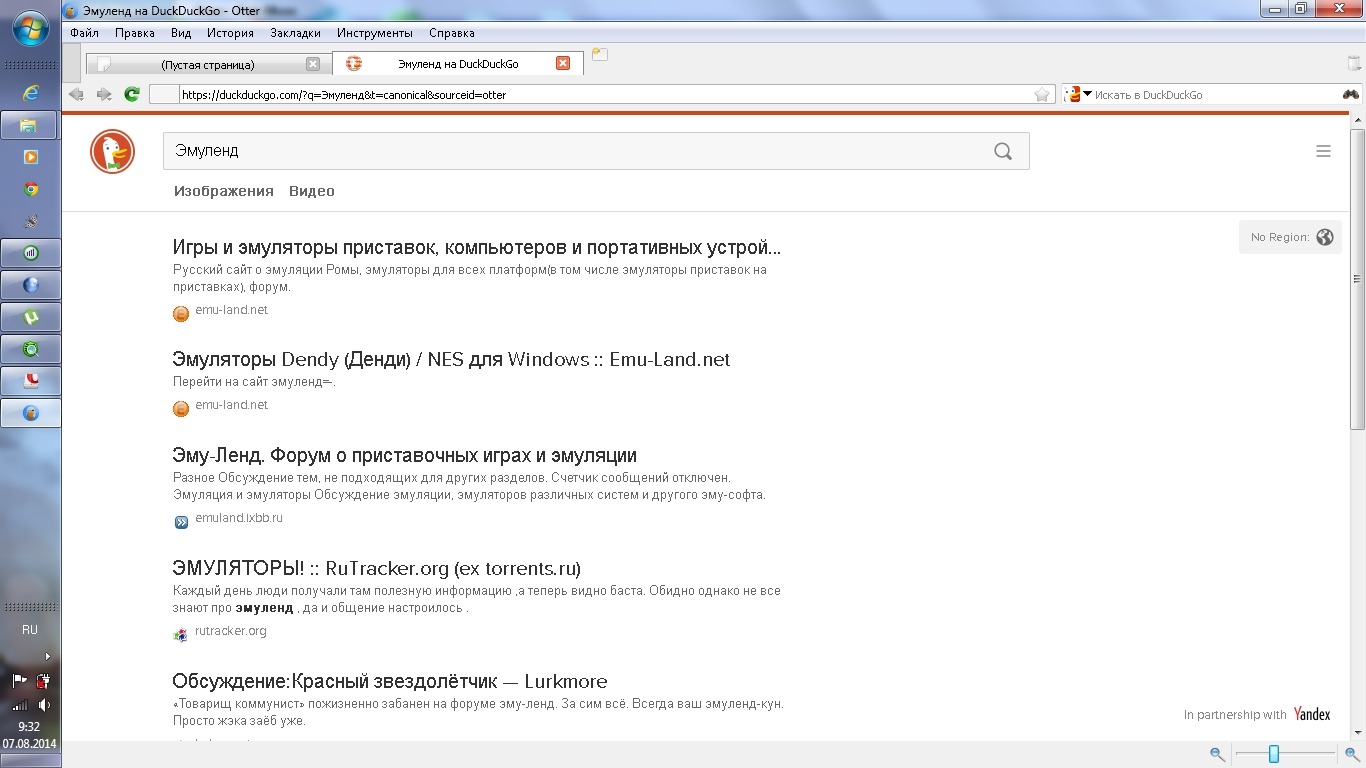Open result Эмуляторы Dendy (Денди) / NES

[x=451, y=359]
